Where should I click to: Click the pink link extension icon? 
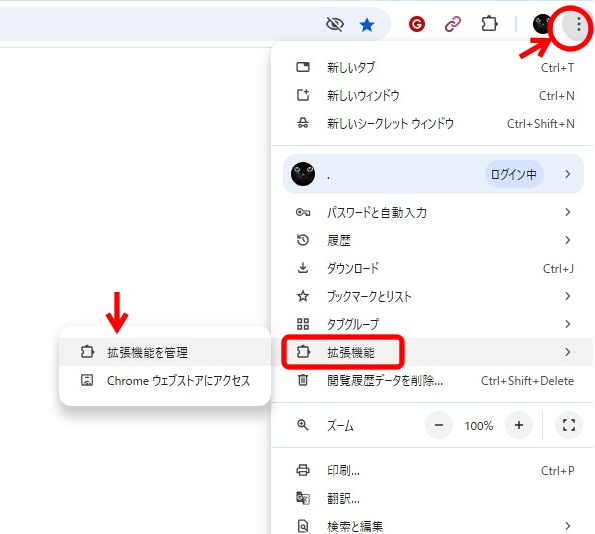coord(452,25)
